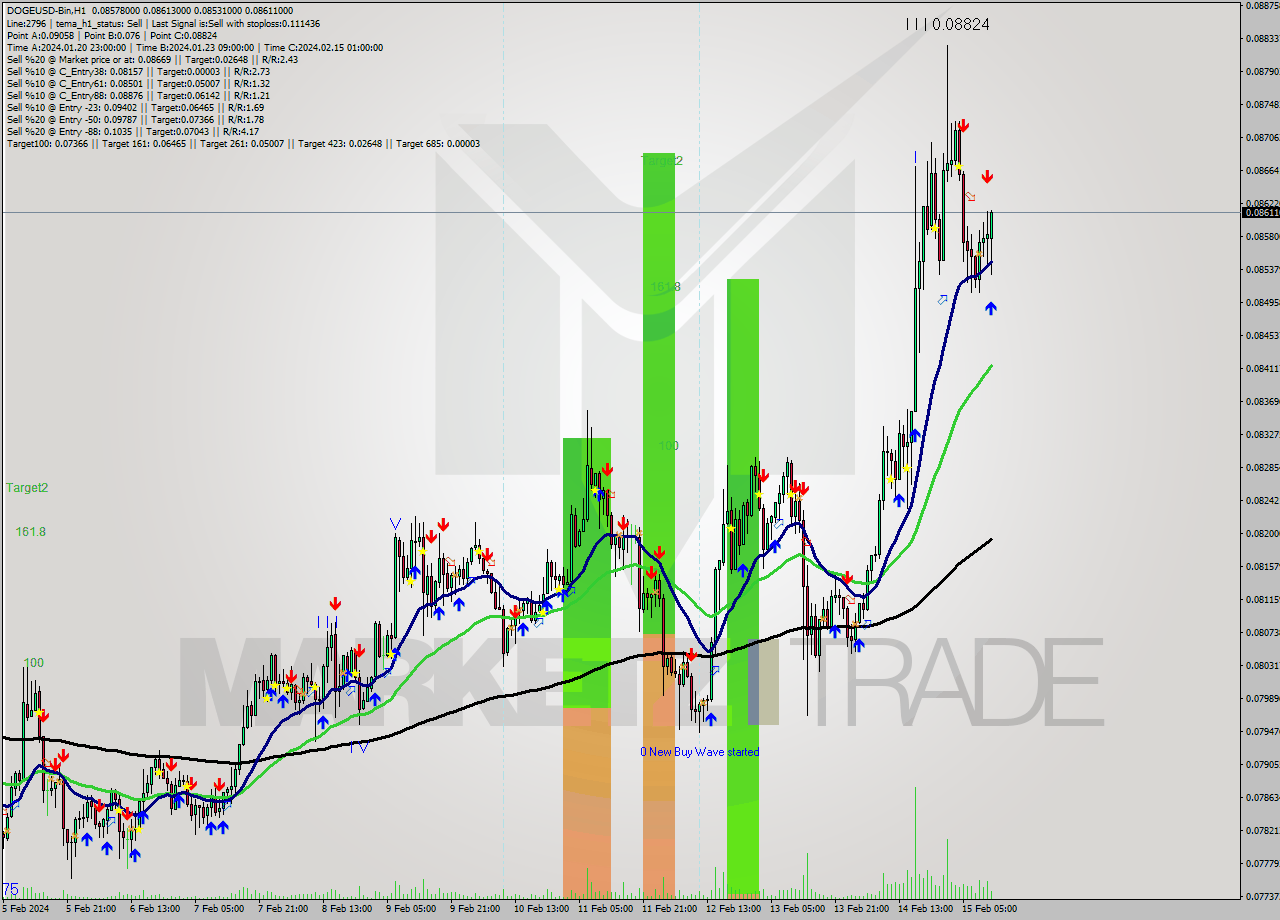Click the '15 Feb 05:00' time label

[989, 909]
